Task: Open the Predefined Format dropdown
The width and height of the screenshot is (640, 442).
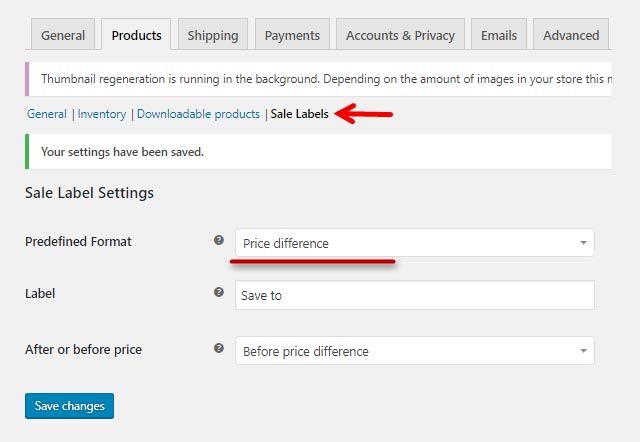Action: point(415,243)
